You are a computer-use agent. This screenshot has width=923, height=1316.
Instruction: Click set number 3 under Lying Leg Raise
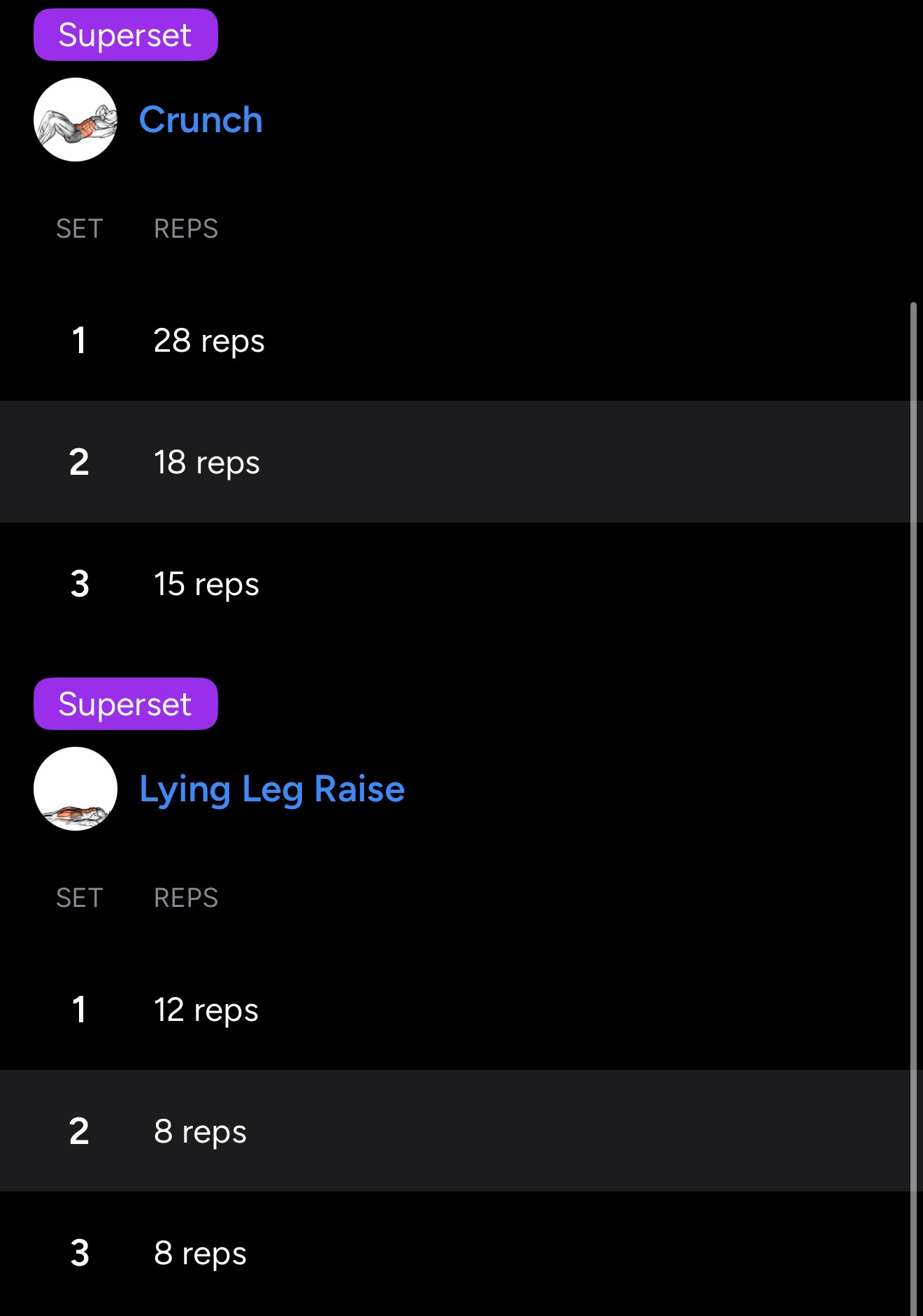click(80, 1253)
